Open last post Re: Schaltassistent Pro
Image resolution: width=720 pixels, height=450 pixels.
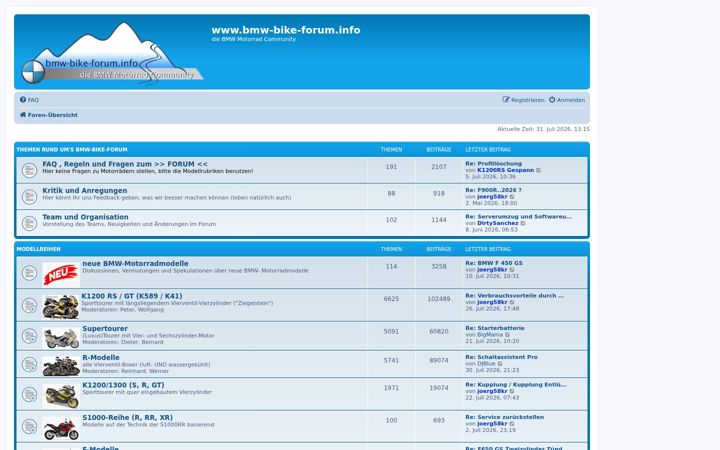501,357
